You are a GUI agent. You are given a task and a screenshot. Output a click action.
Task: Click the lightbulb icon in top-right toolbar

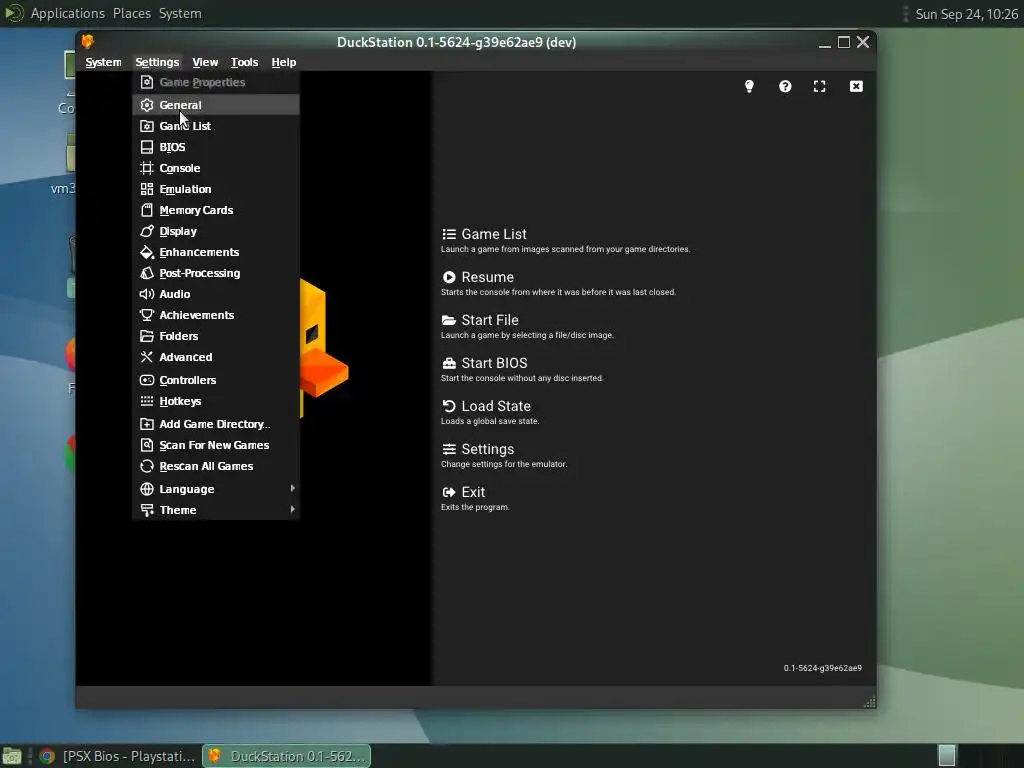point(749,86)
